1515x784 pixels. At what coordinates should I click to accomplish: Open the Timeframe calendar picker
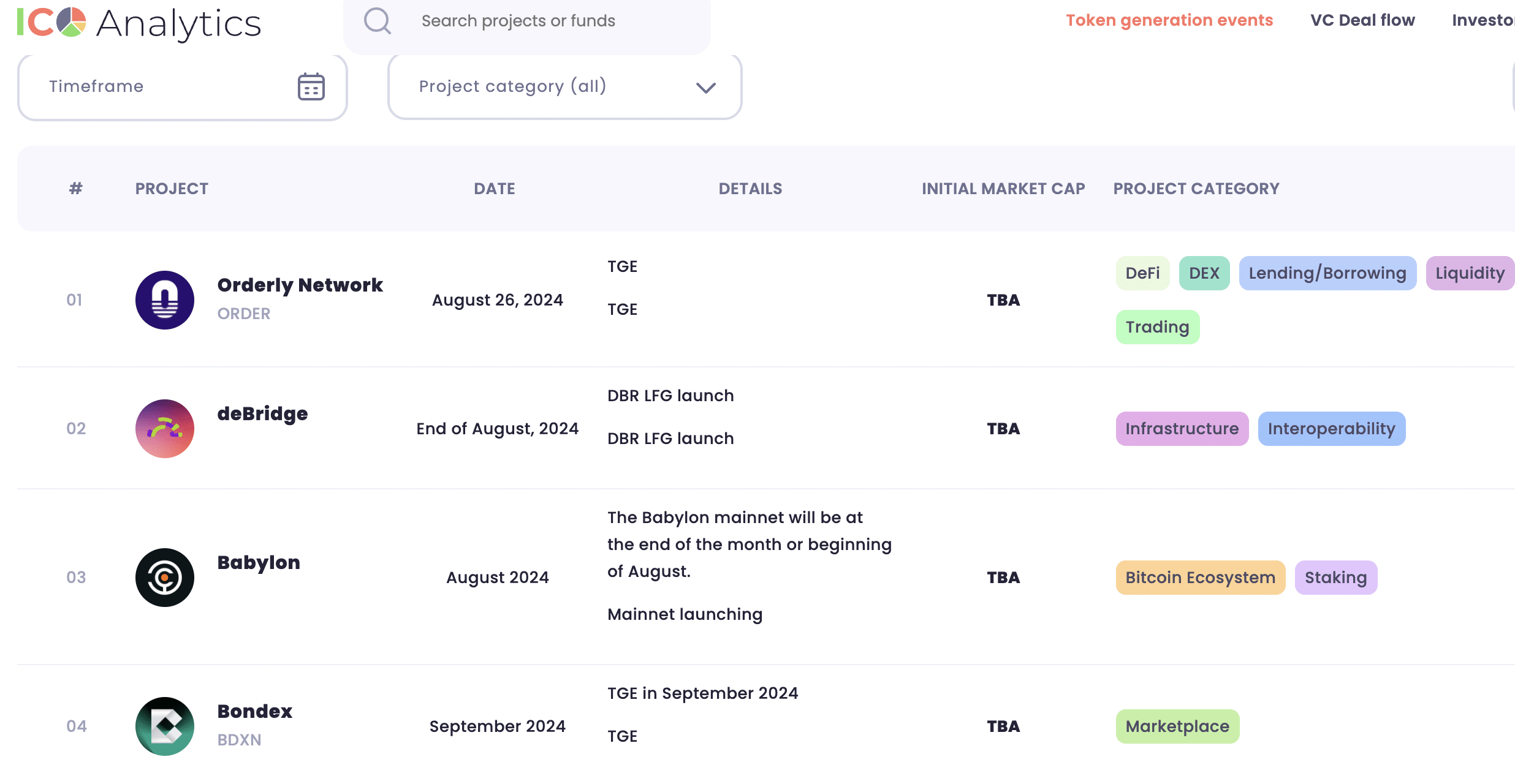click(x=310, y=86)
